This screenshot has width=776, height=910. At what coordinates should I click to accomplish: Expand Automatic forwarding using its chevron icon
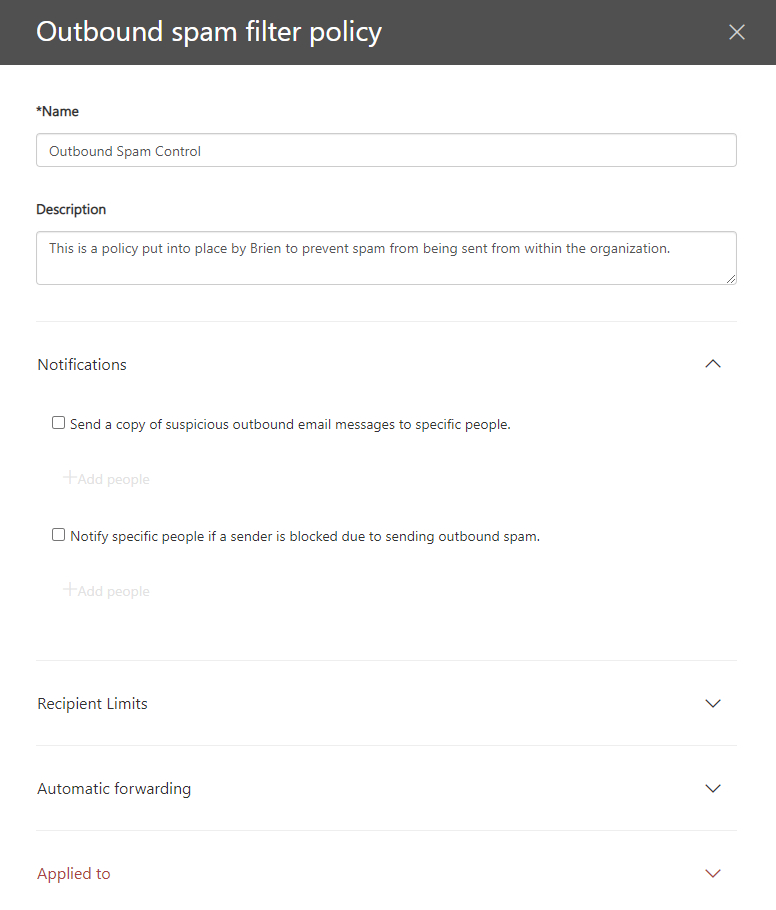point(713,788)
